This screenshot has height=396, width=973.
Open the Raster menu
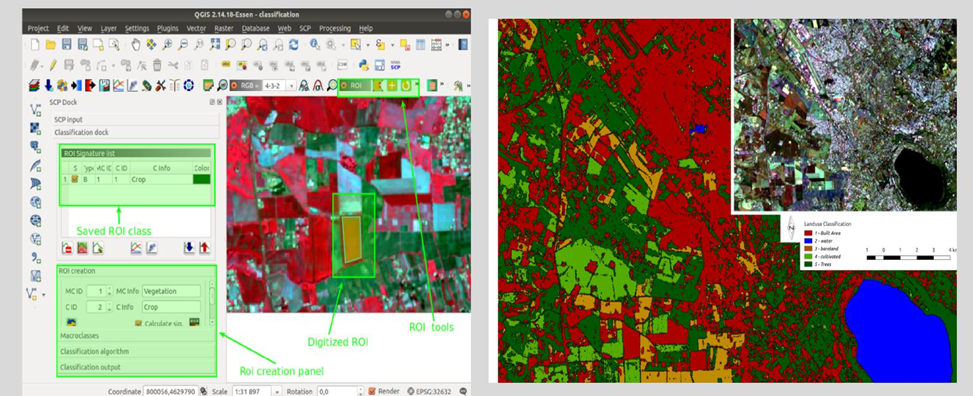click(223, 29)
